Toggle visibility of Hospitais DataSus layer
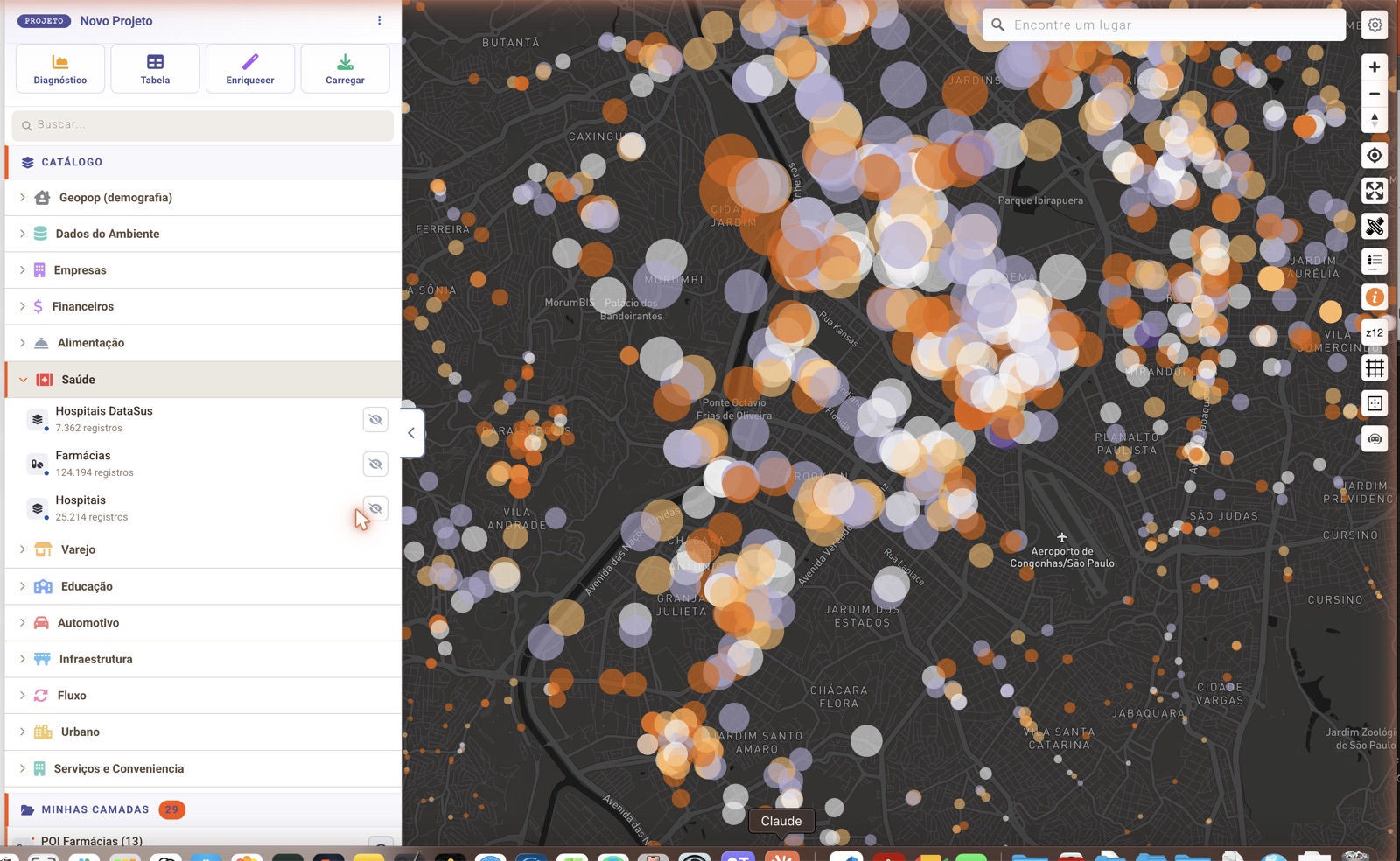Image resolution: width=1400 pixels, height=861 pixels. [x=375, y=420]
